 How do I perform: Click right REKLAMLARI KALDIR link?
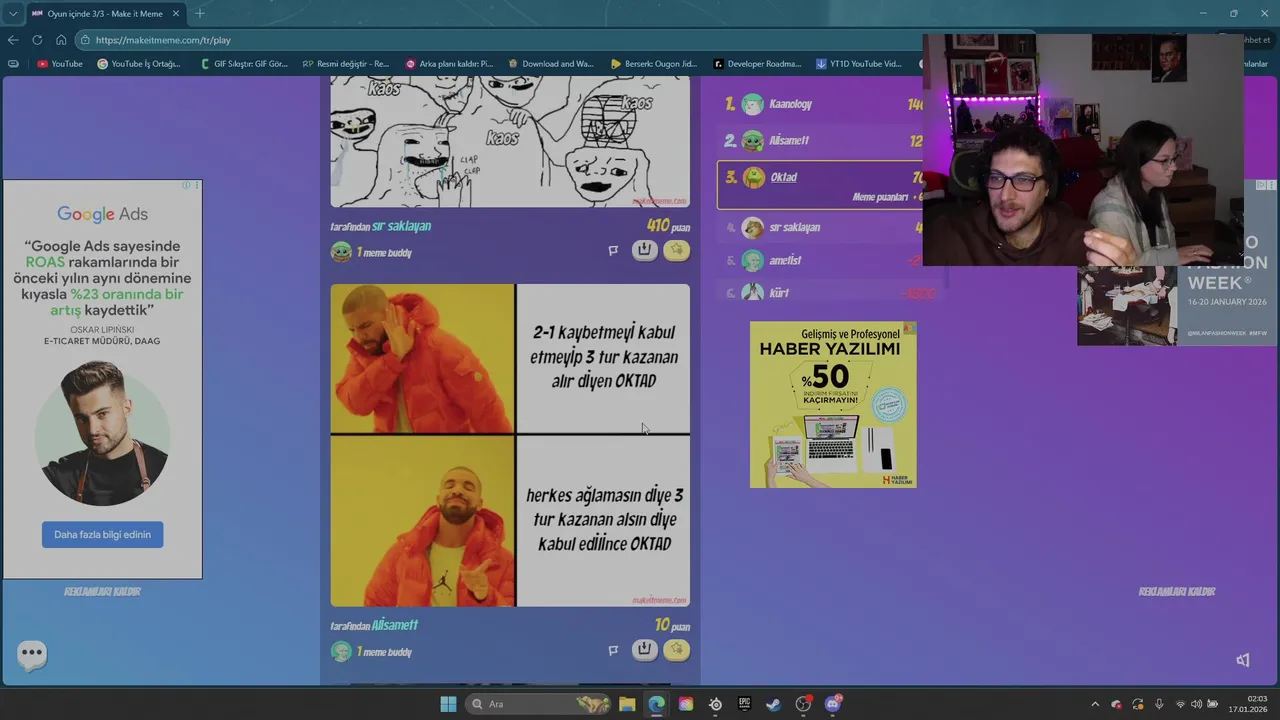click(x=1176, y=591)
